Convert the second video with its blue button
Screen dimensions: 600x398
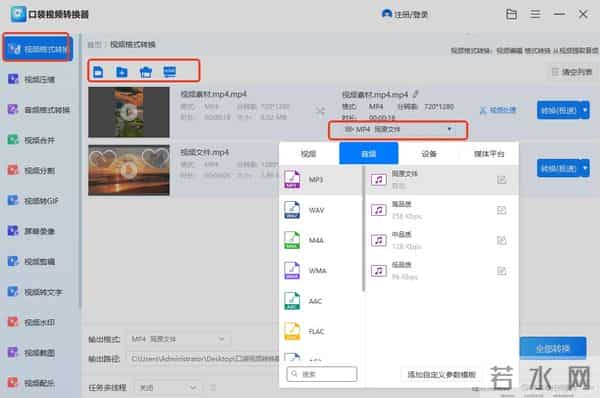pyautogui.click(x=559, y=168)
